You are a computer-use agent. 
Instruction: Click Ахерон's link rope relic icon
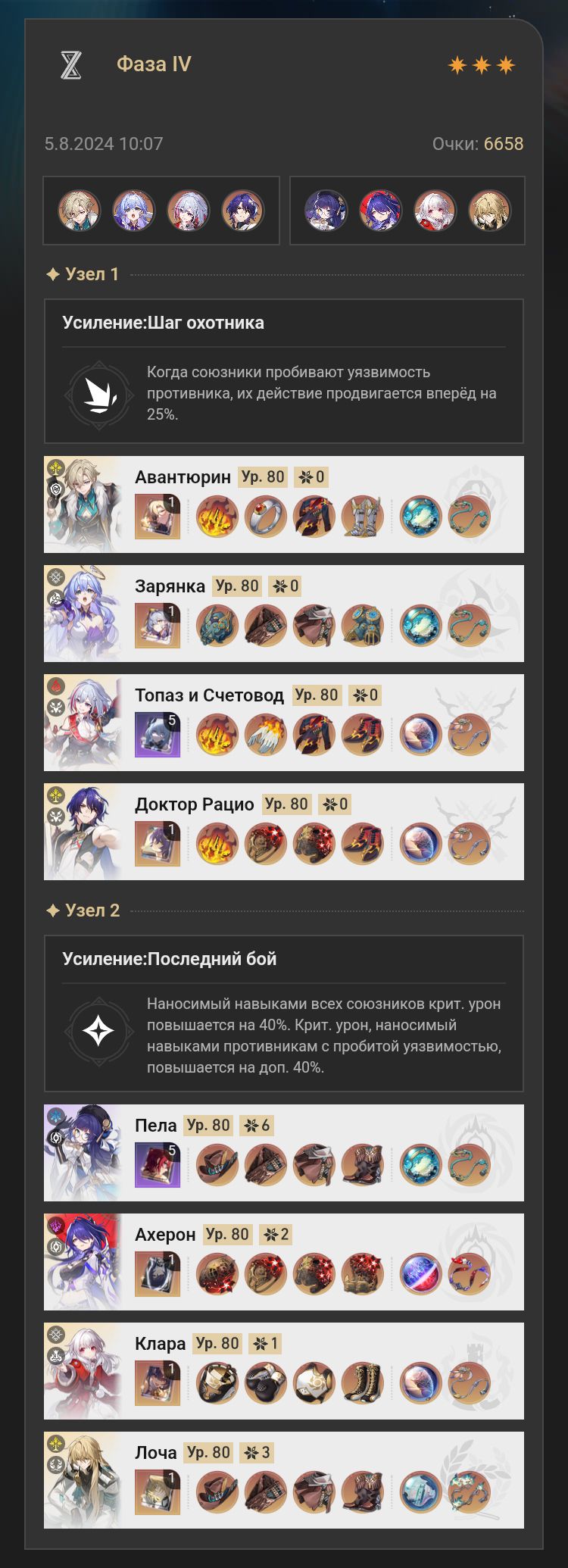tap(469, 1274)
